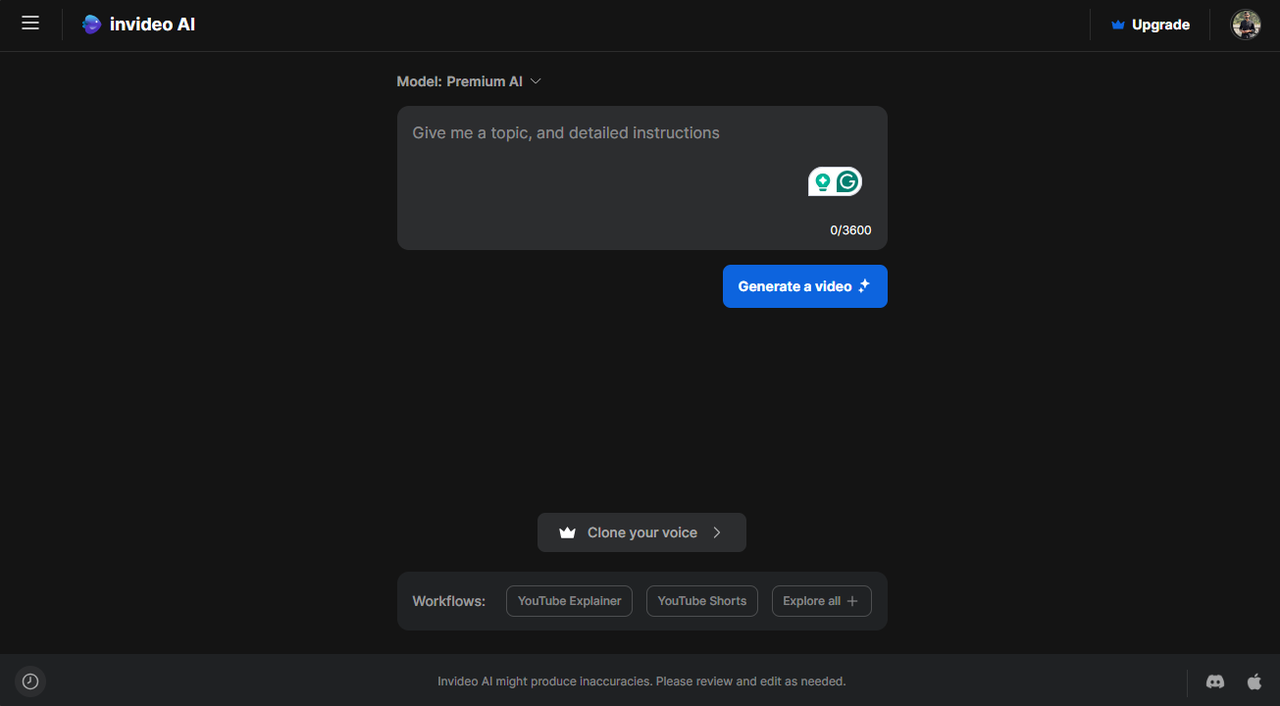Screen dimensions: 1280x706
Task: Select YouTube Explainer workflow
Action: 569,601
